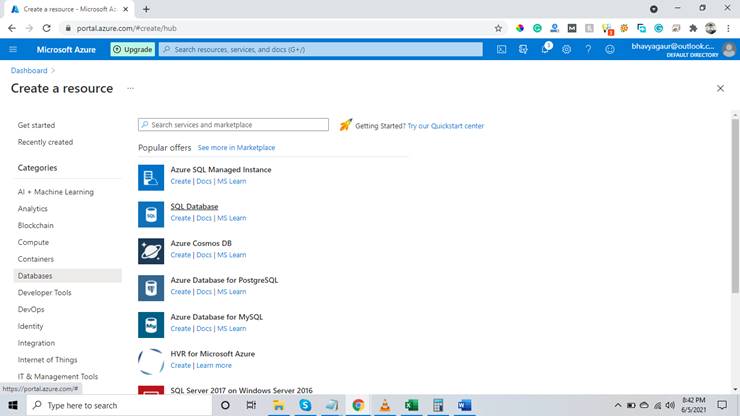Click the Windows taskbar search box
This screenshot has height=416, width=740.
coord(119,405)
